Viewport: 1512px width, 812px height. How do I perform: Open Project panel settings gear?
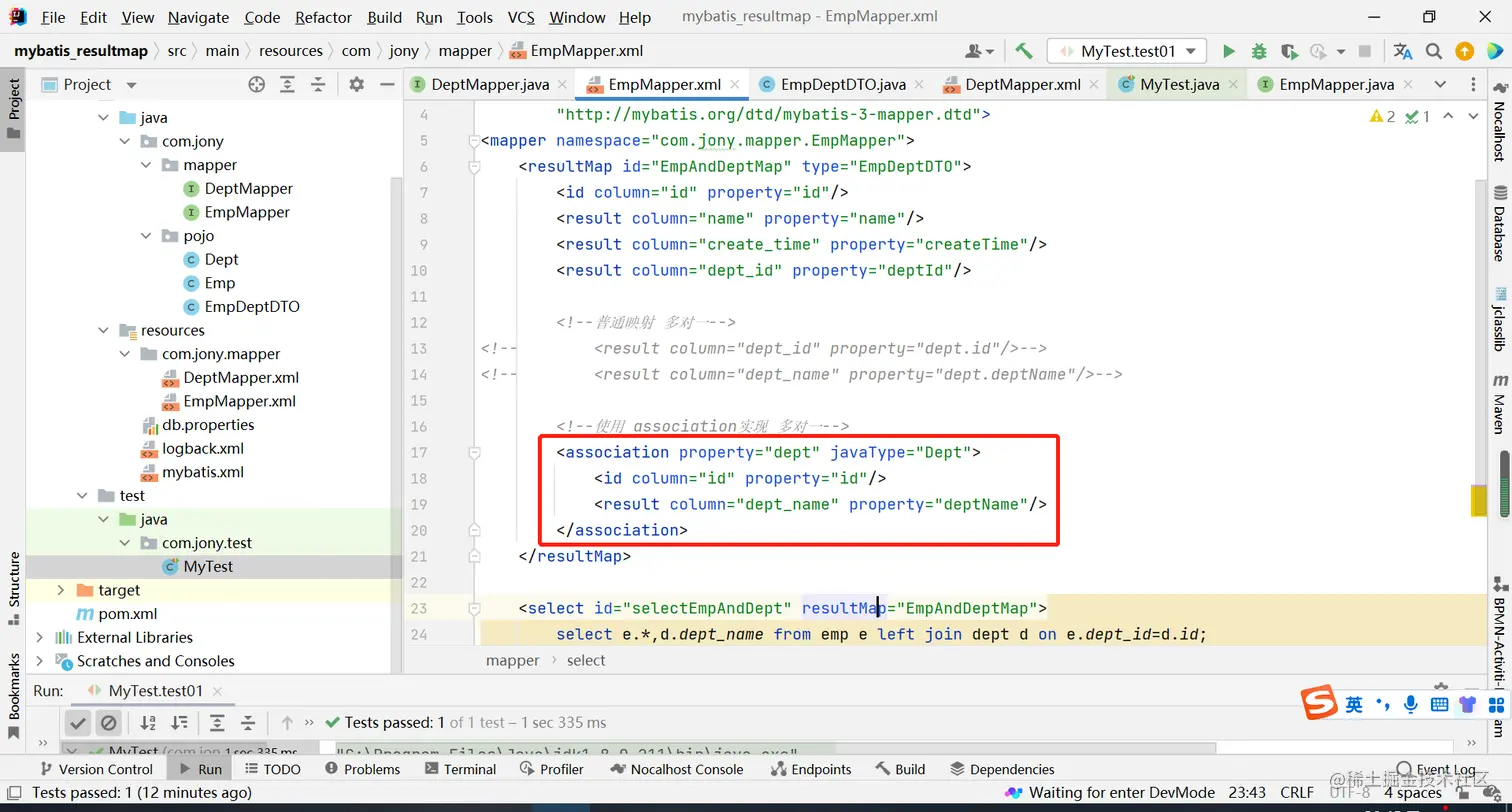[x=357, y=85]
